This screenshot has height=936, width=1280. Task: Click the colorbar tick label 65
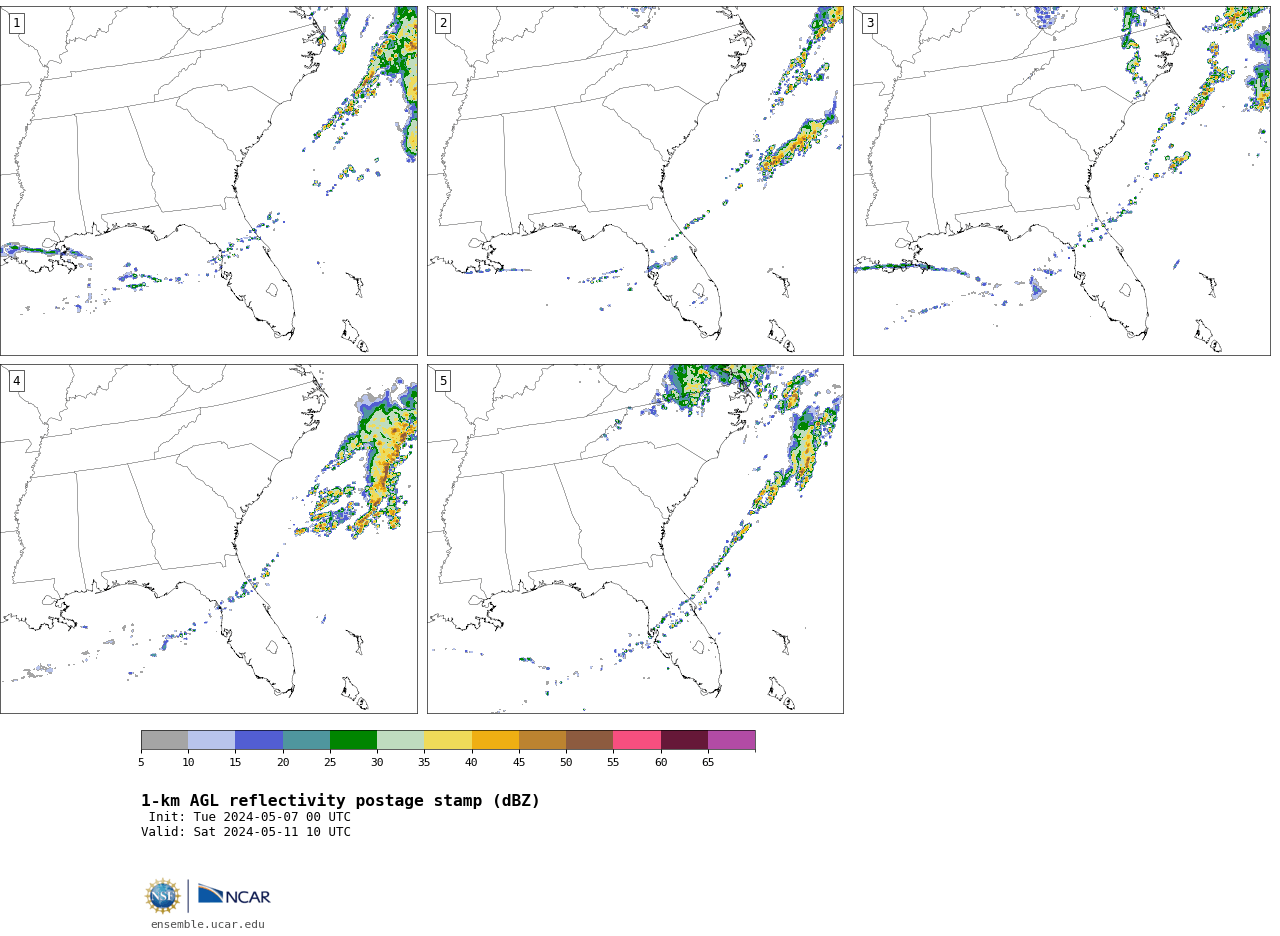coord(708,763)
